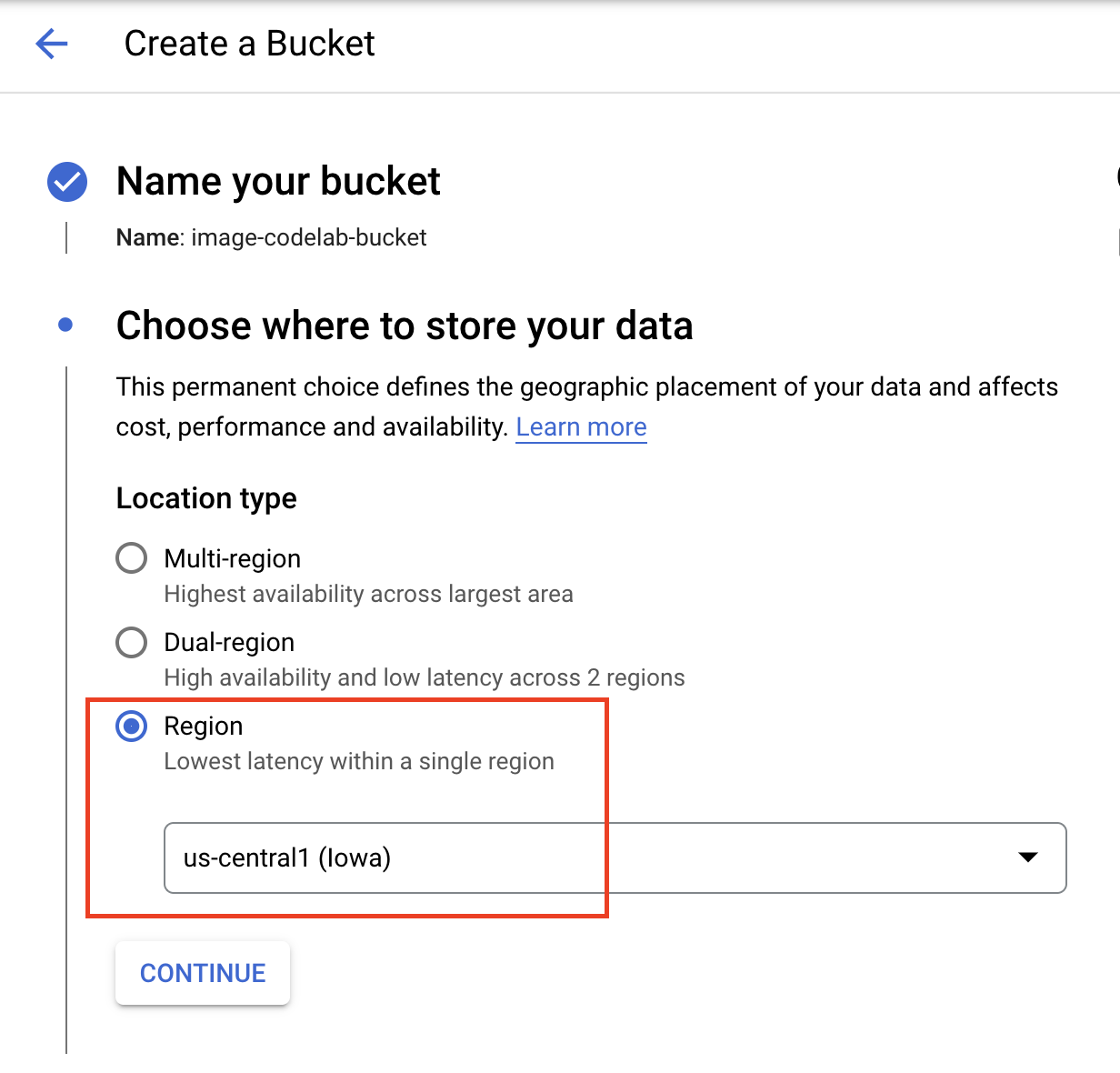Click the dropdown arrow on the region selector
Image resolution: width=1120 pixels, height=1073 pixels.
1027,857
